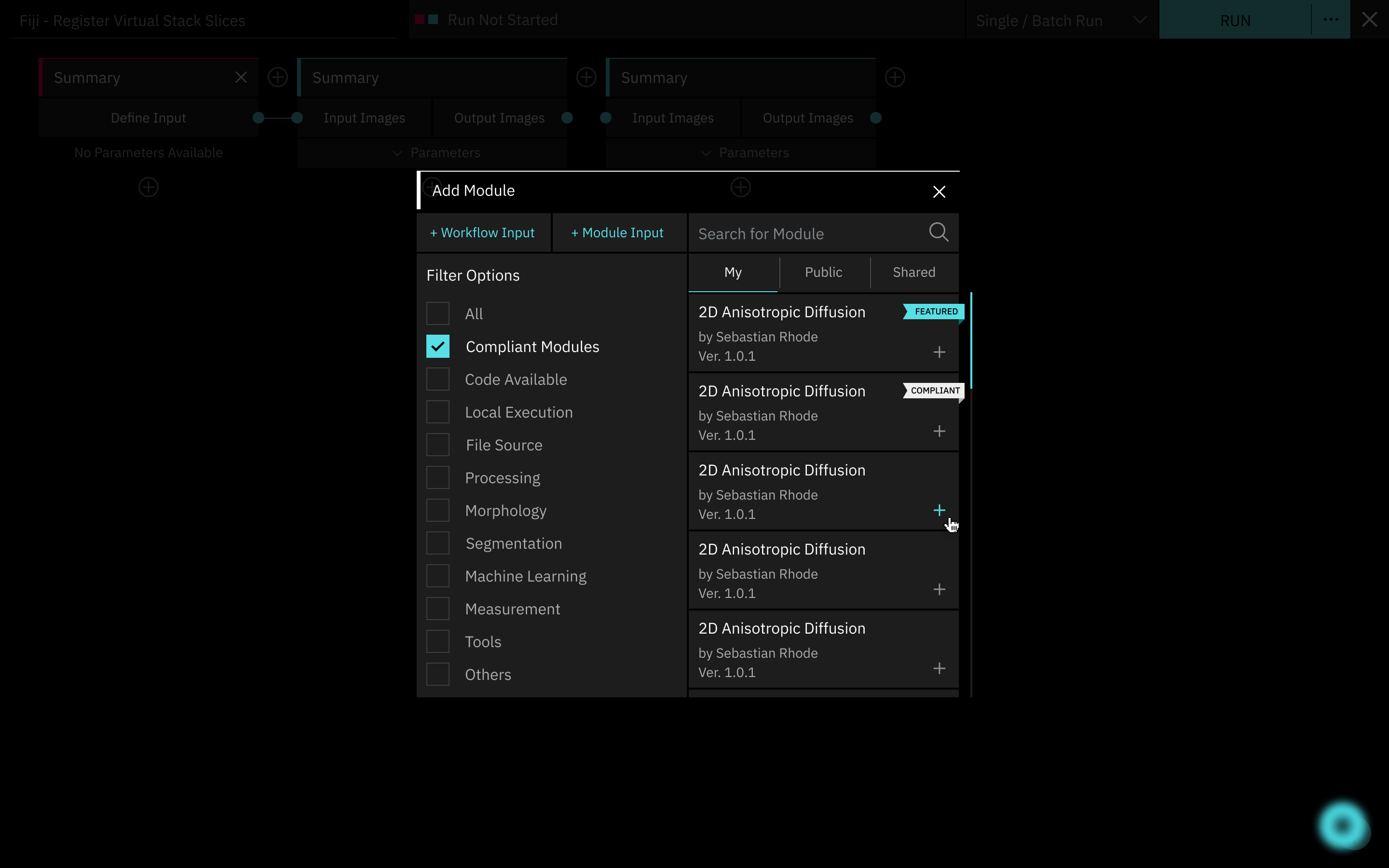Add the FEATURED 2D Anisotropic Diffusion module
This screenshot has width=1389, height=868.
(x=939, y=352)
